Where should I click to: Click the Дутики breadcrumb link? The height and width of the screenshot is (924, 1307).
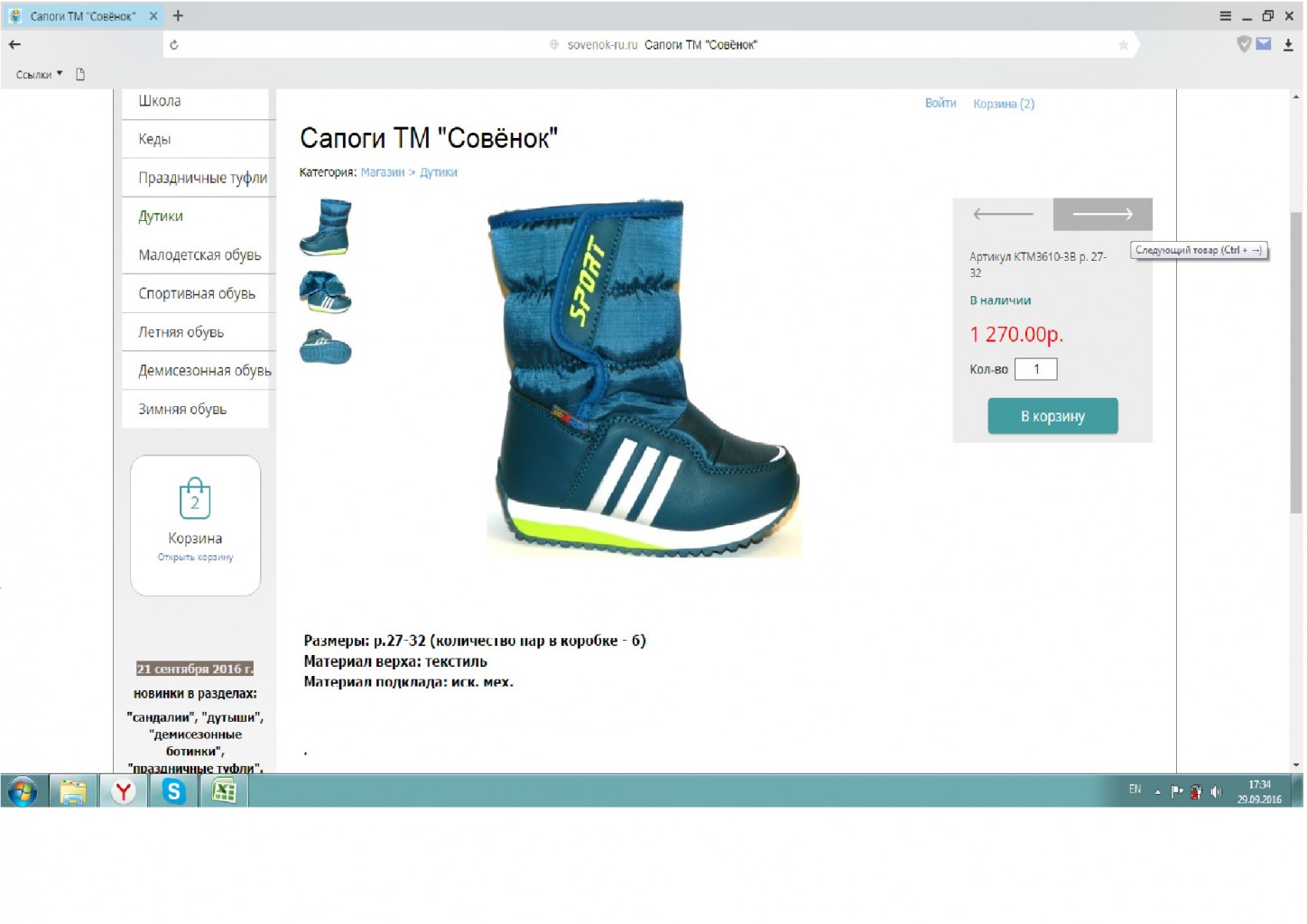click(439, 172)
